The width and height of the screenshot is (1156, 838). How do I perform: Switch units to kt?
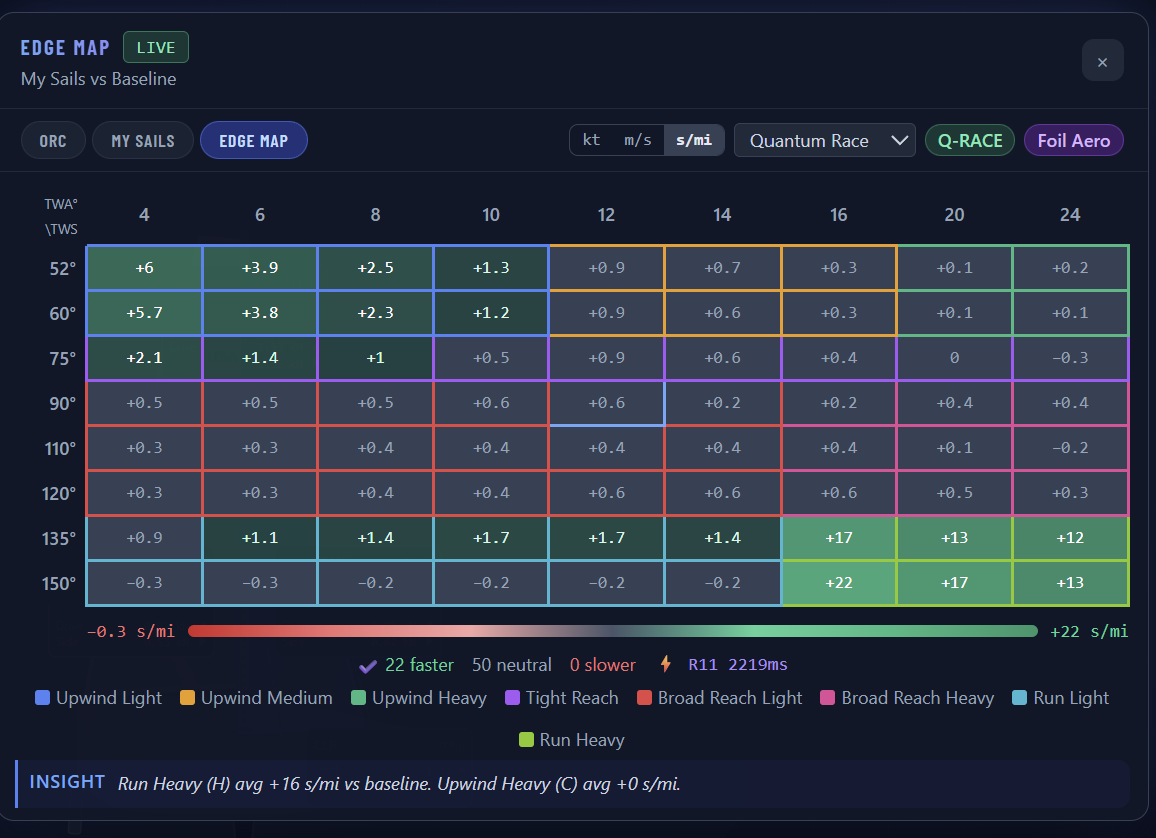coord(591,140)
